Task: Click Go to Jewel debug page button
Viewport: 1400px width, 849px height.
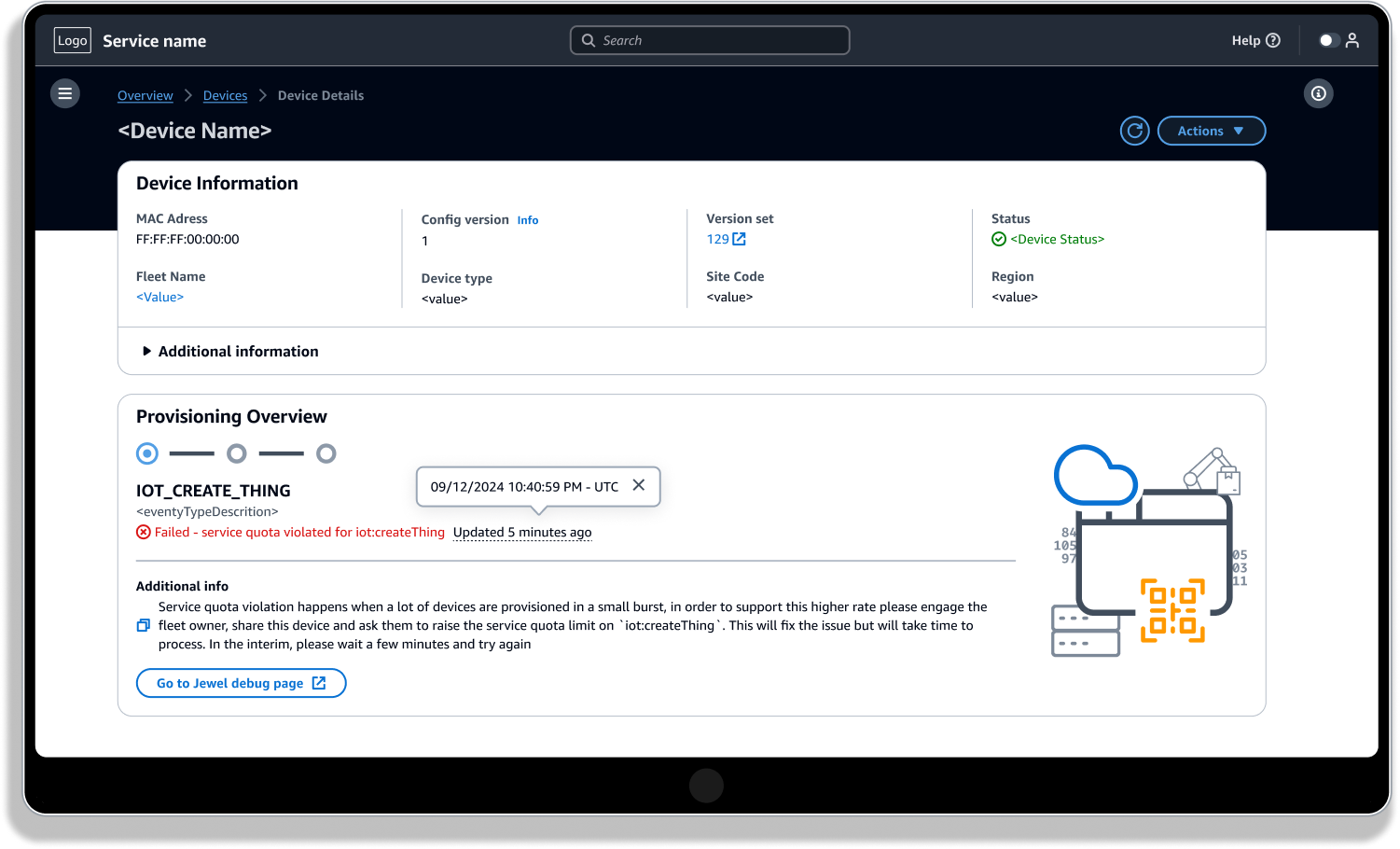Action: pyautogui.click(x=241, y=683)
